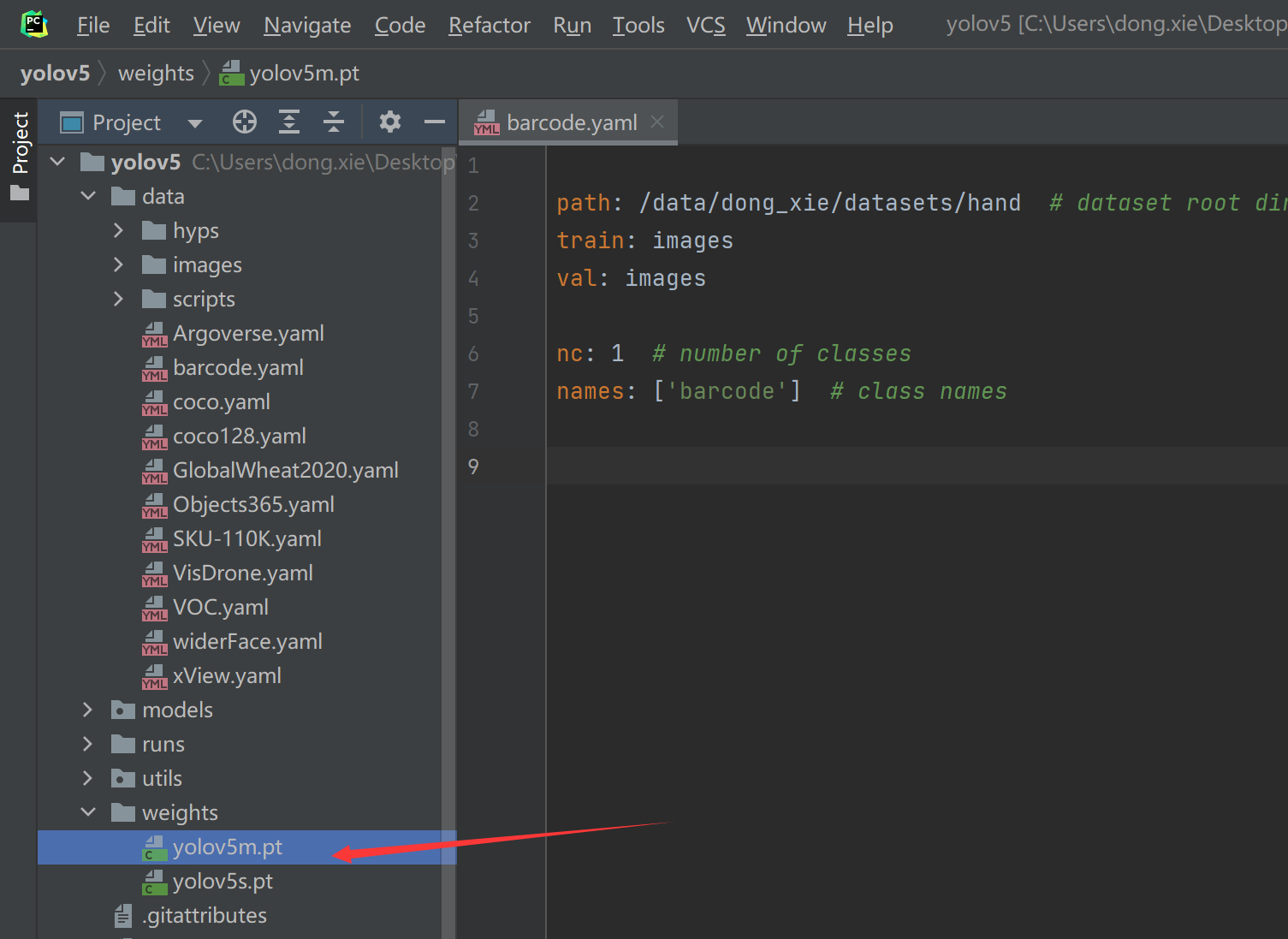Image resolution: width=1288 pixels, height=939 pixels.
Task: Click the GlobalWheat2020.yaml file icon
Action: pos(154,471)
